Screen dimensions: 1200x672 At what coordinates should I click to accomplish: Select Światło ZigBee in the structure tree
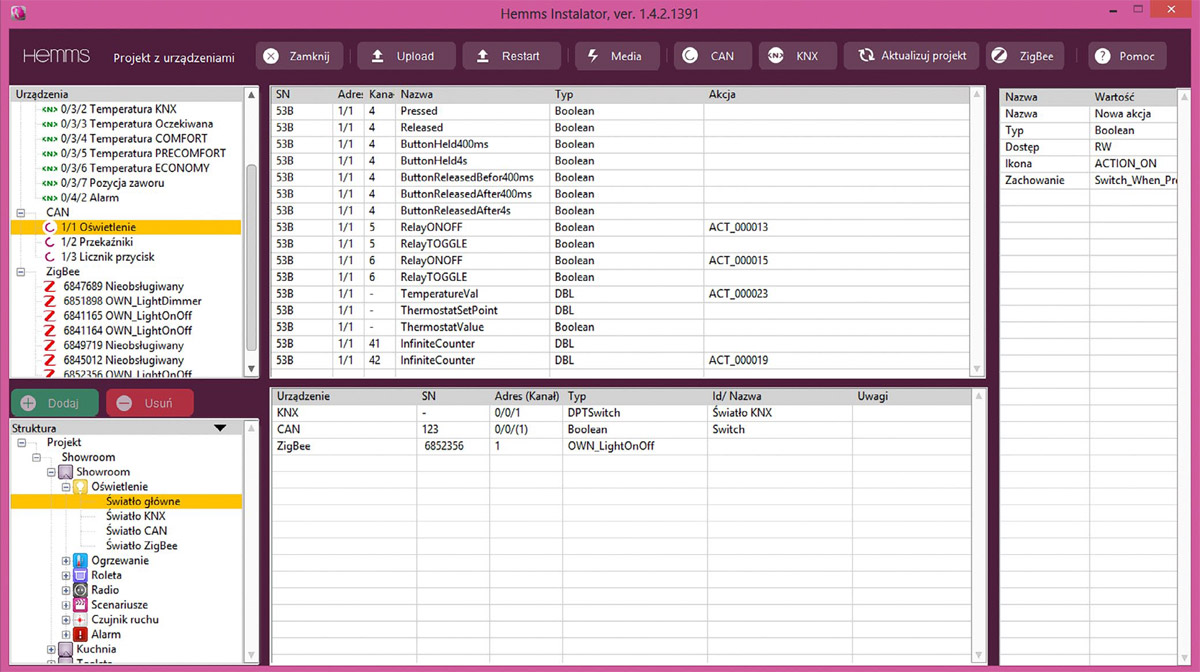click(141, 546)
